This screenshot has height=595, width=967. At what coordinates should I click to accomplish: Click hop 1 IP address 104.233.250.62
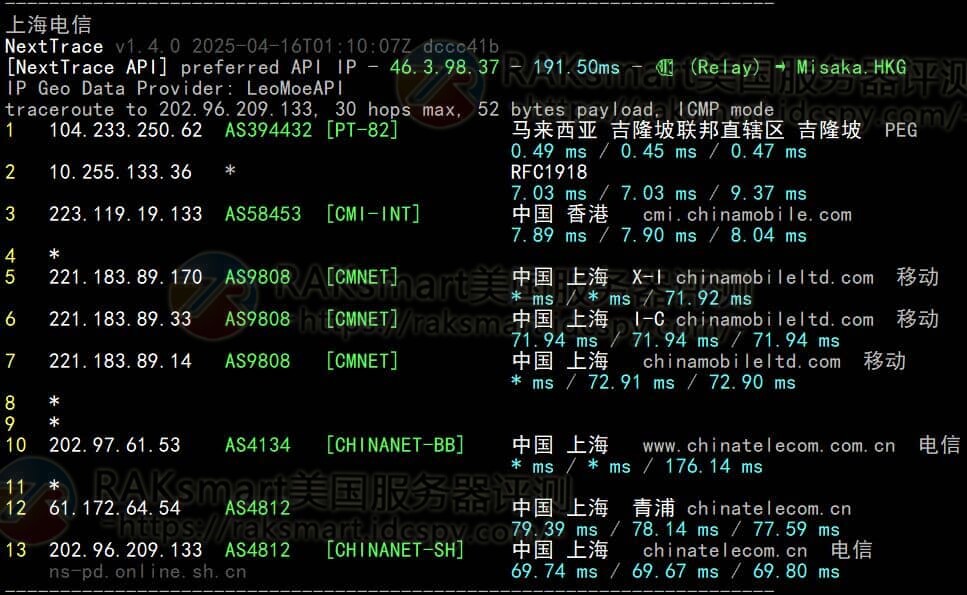coord(125,130)
